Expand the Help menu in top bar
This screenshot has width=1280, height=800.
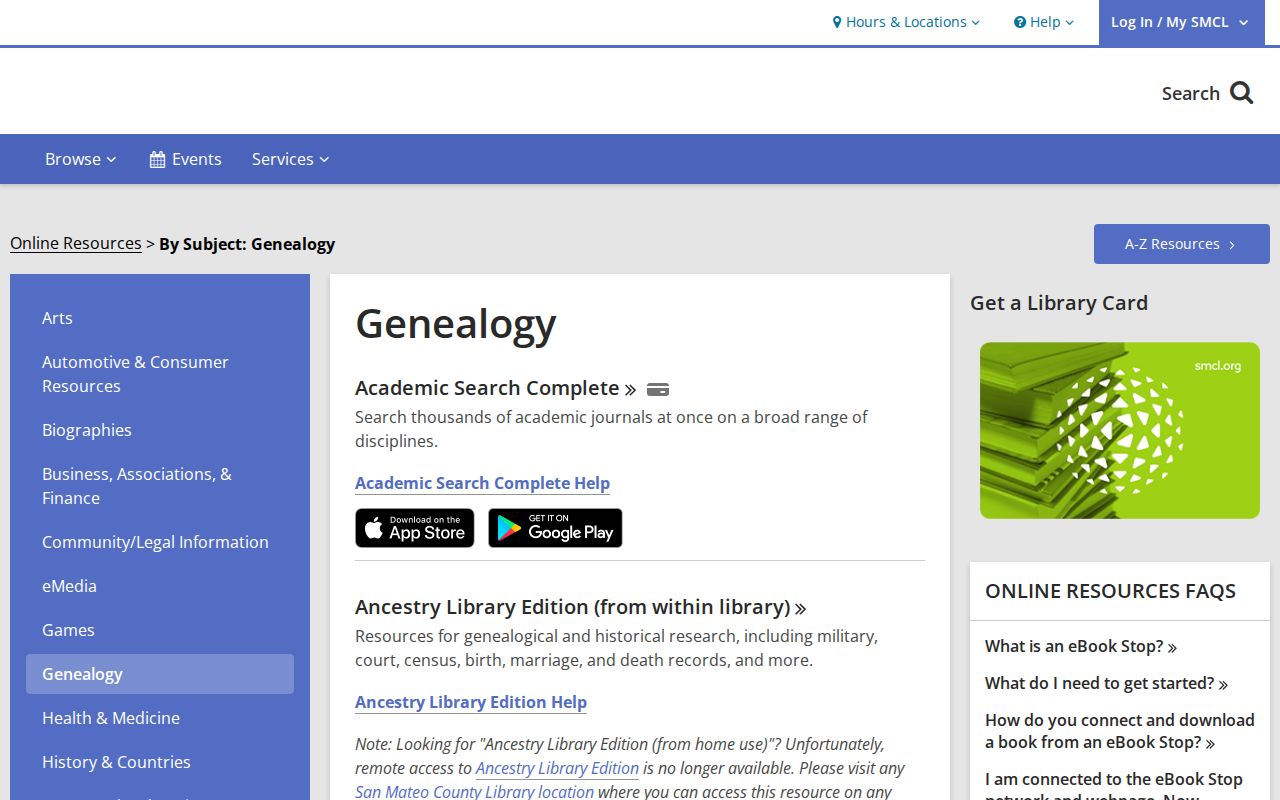click(x=1044, y=22)
